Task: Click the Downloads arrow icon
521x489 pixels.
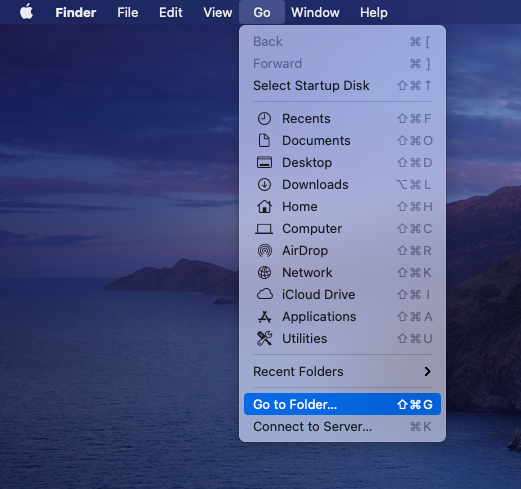Action: coord(264,185)
